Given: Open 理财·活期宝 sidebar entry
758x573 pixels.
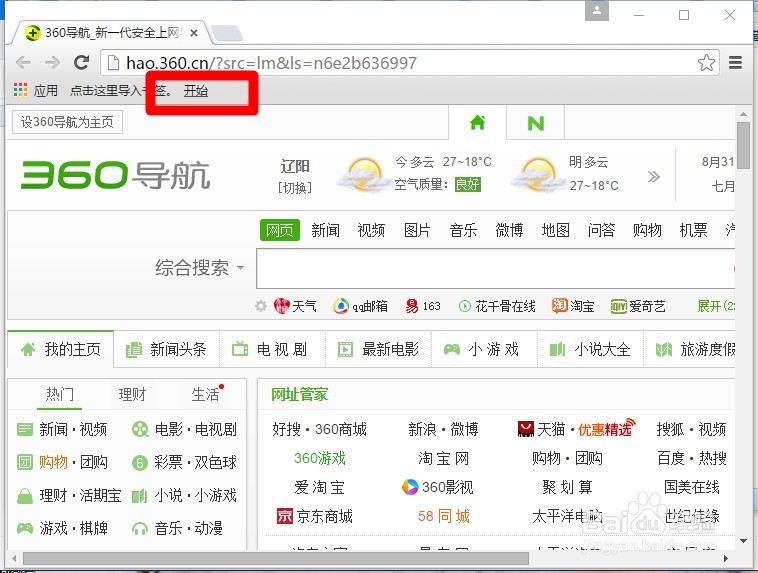Looking at the screenshot, I should coord(69,495).
